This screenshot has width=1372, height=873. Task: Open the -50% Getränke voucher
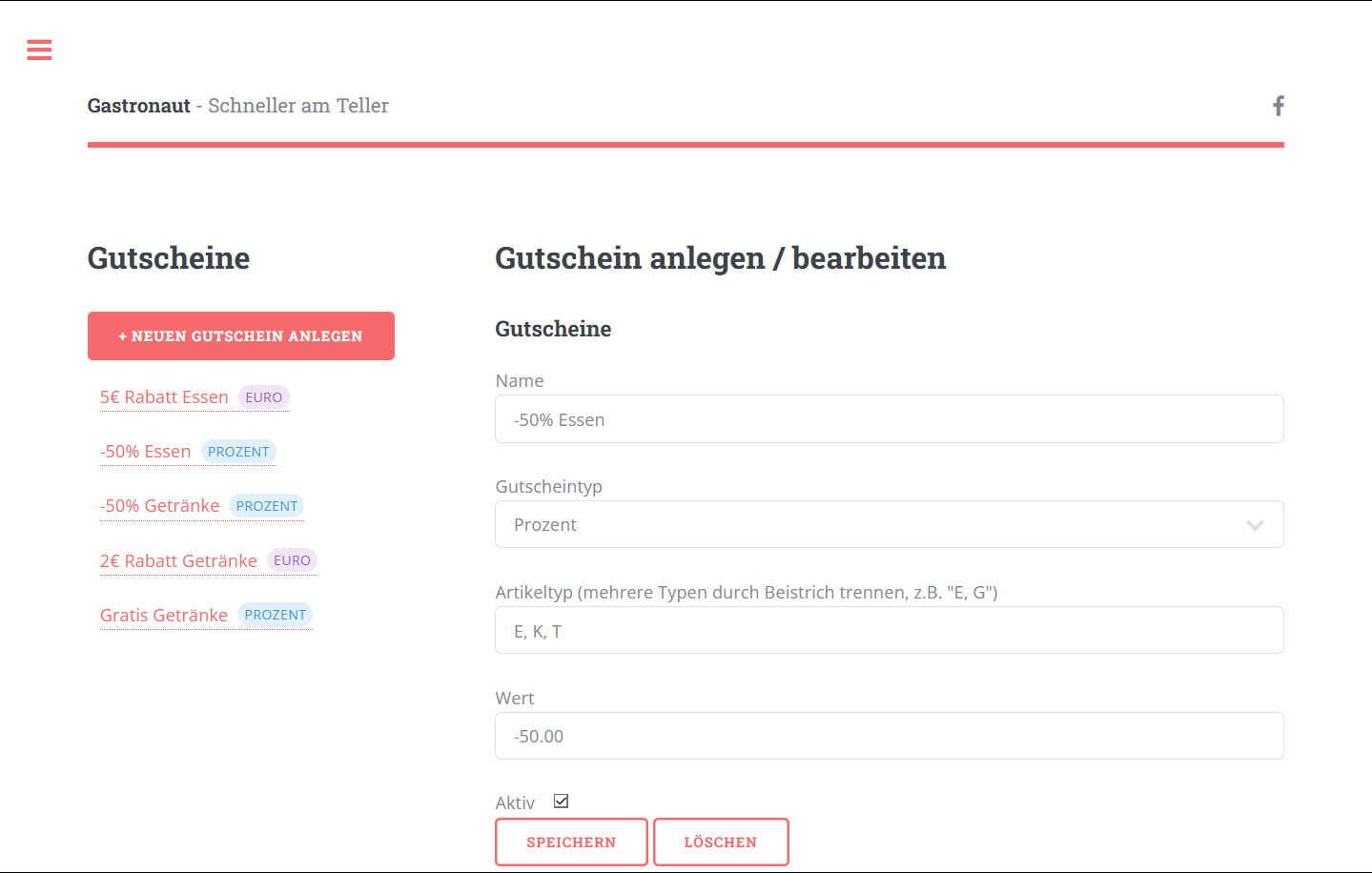(x=159, y=505)
